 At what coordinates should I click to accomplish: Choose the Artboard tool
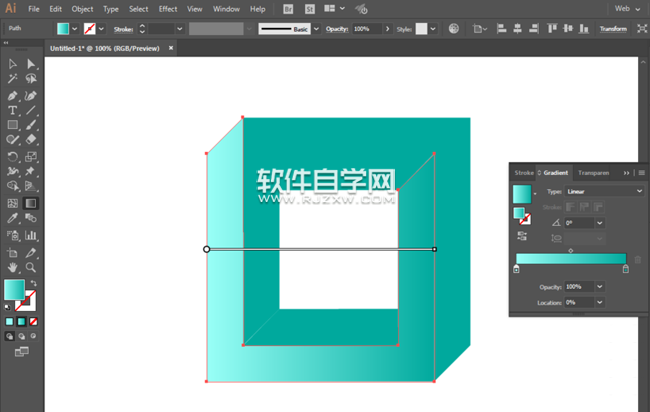point(12,253)
